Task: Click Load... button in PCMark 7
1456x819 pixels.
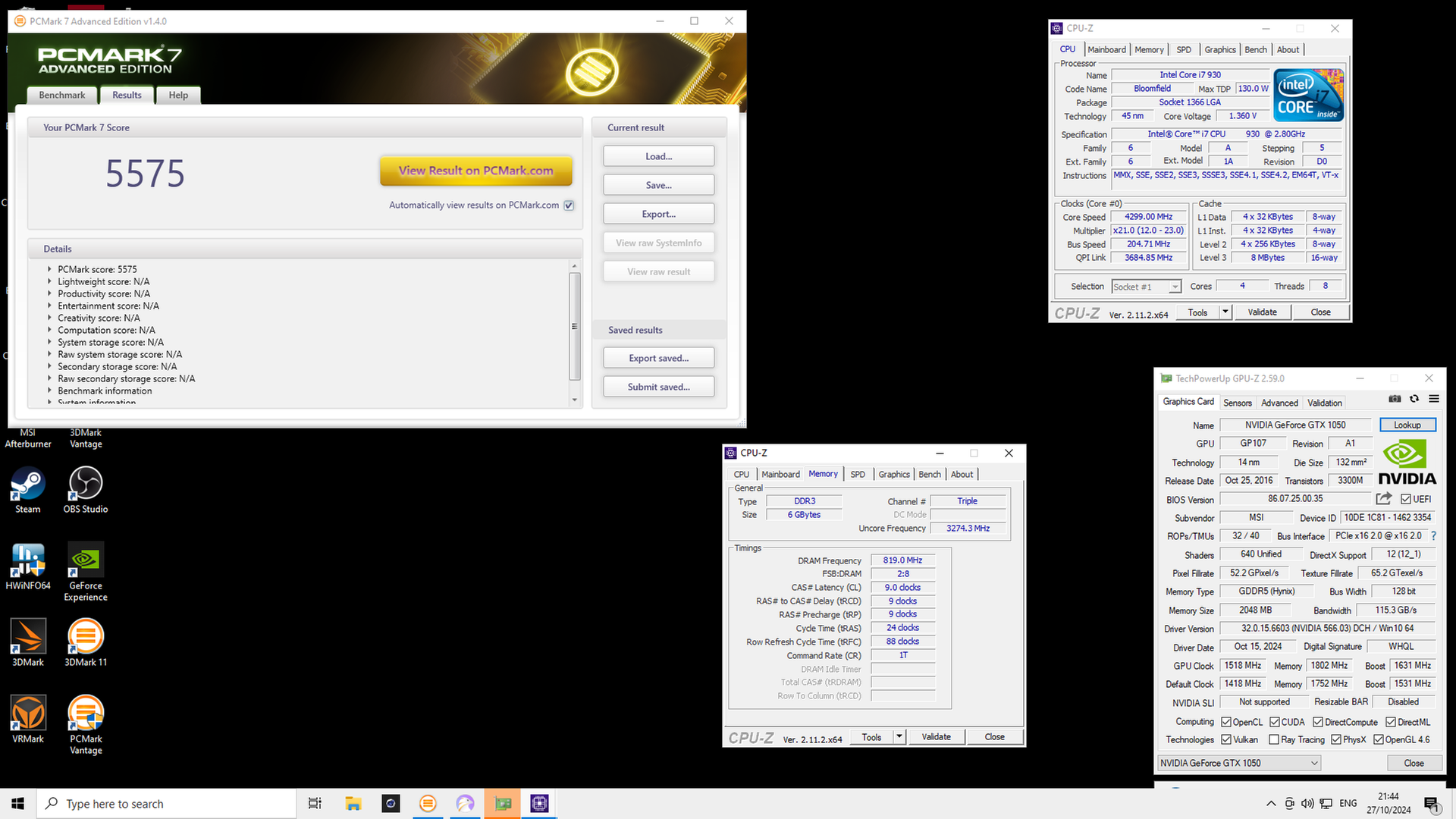Action: 658,156
